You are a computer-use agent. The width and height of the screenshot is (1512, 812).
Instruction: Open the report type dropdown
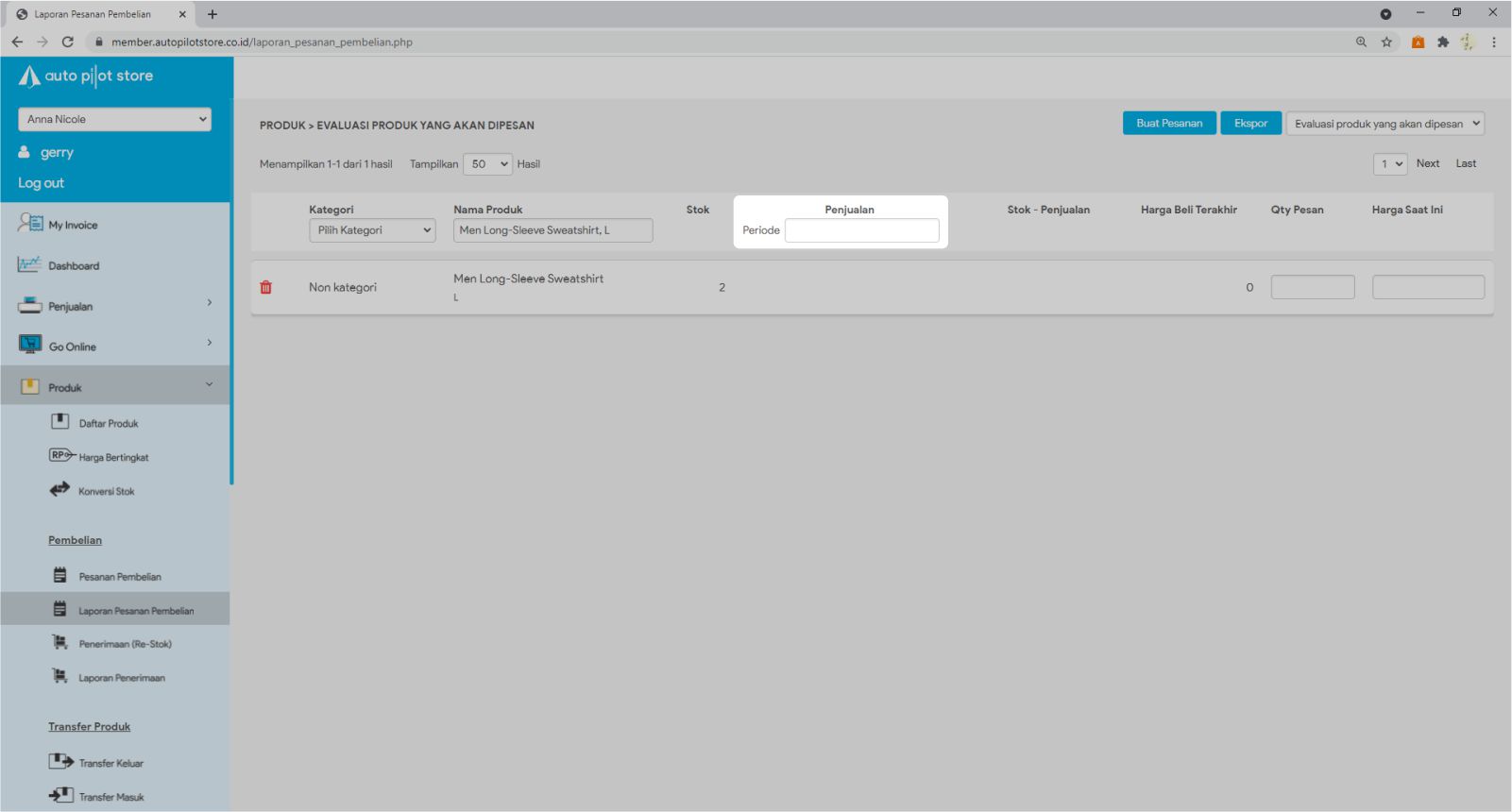coord(1385,124)
